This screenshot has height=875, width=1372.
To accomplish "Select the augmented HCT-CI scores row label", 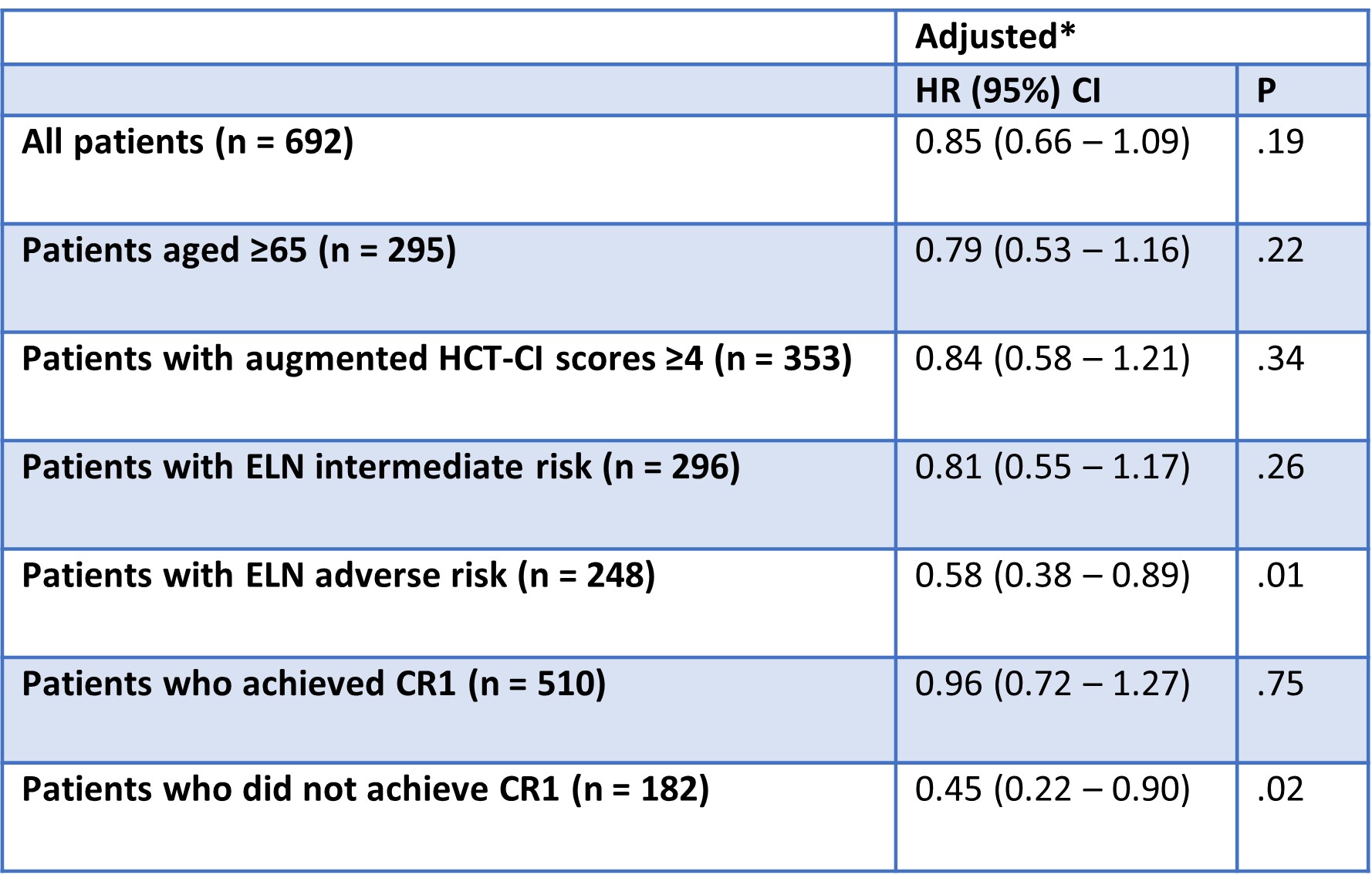I will pos(436,359).
